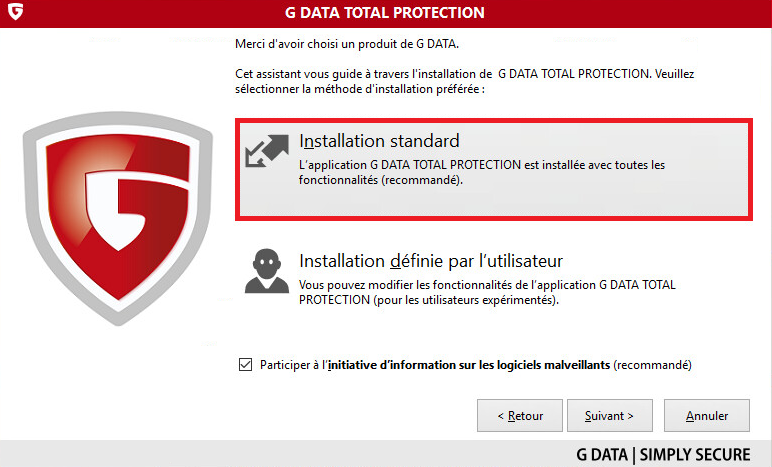Click the "G DATA TOTAL PROTECTION" title text
Viewport: 772px width, 467px height.
(x=385, y=12)
